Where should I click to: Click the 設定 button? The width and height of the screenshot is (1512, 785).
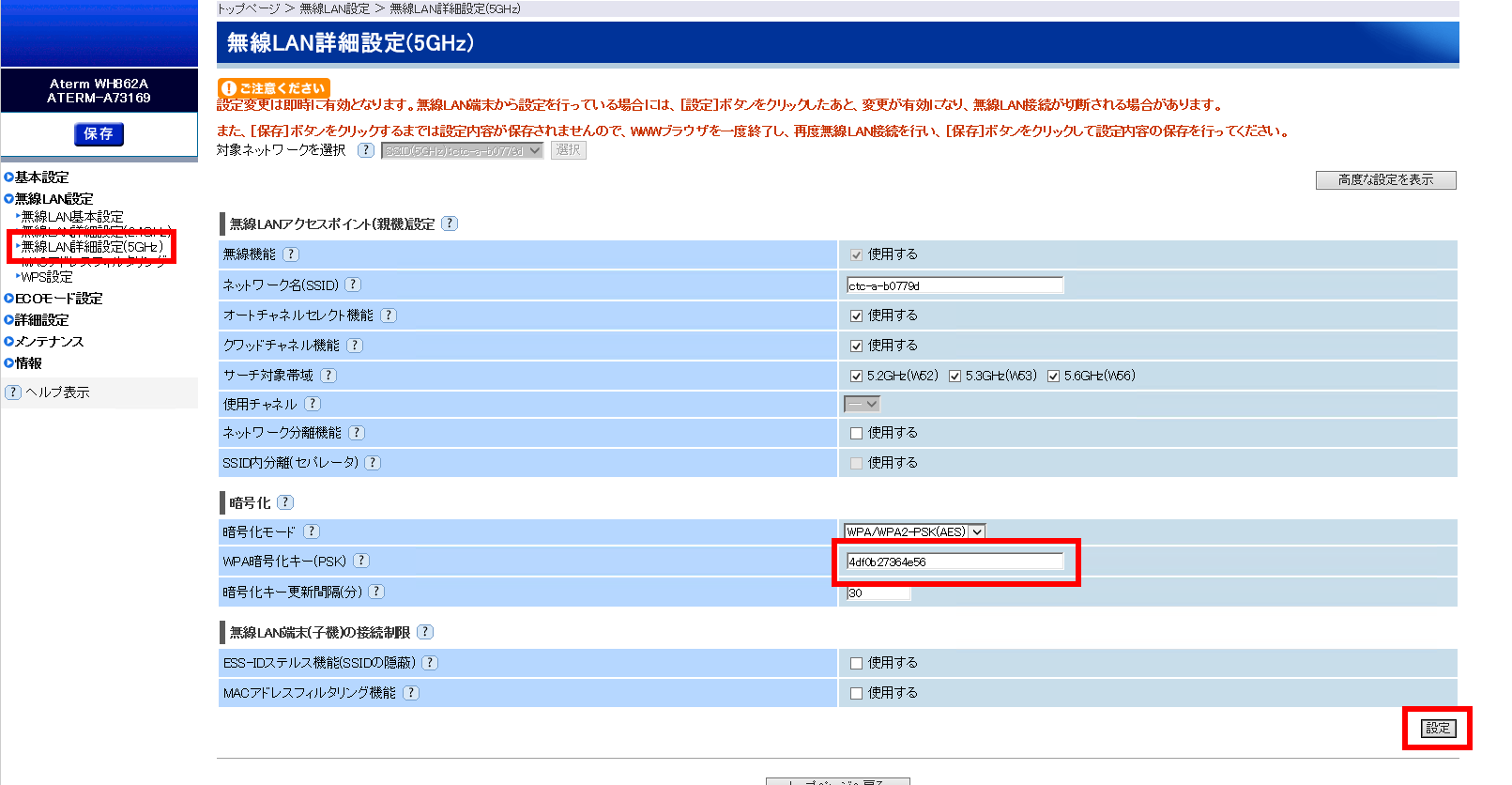(x=1437, y=728)
